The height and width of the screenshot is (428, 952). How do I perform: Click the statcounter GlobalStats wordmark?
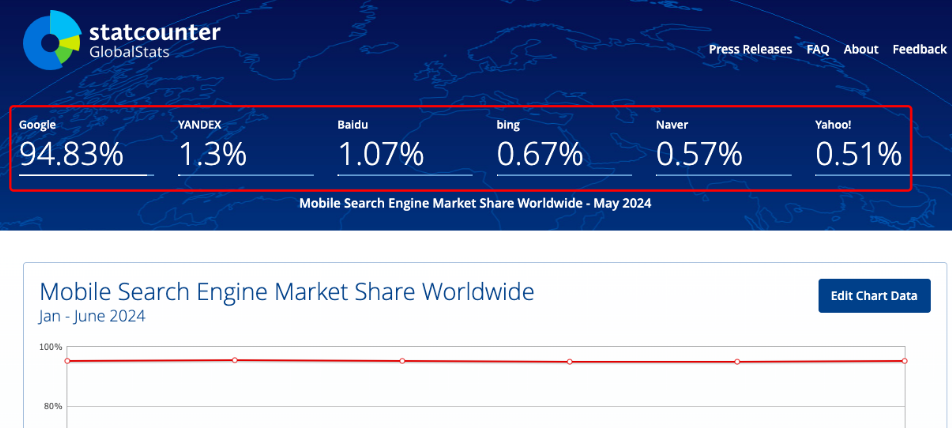tap(154, 41)
